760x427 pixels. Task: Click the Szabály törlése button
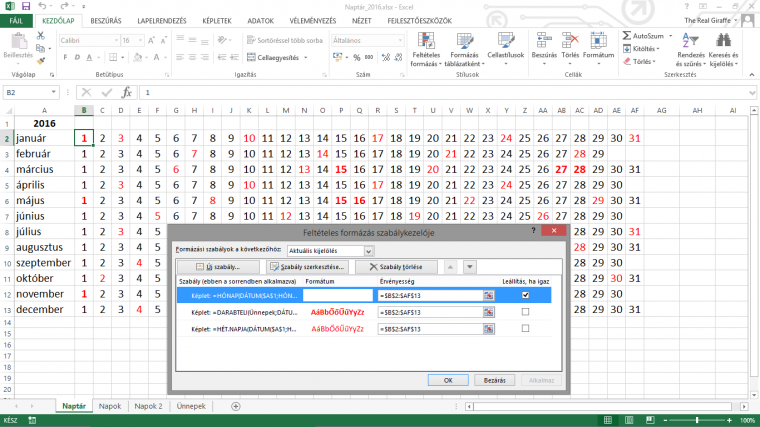[396, 267]
